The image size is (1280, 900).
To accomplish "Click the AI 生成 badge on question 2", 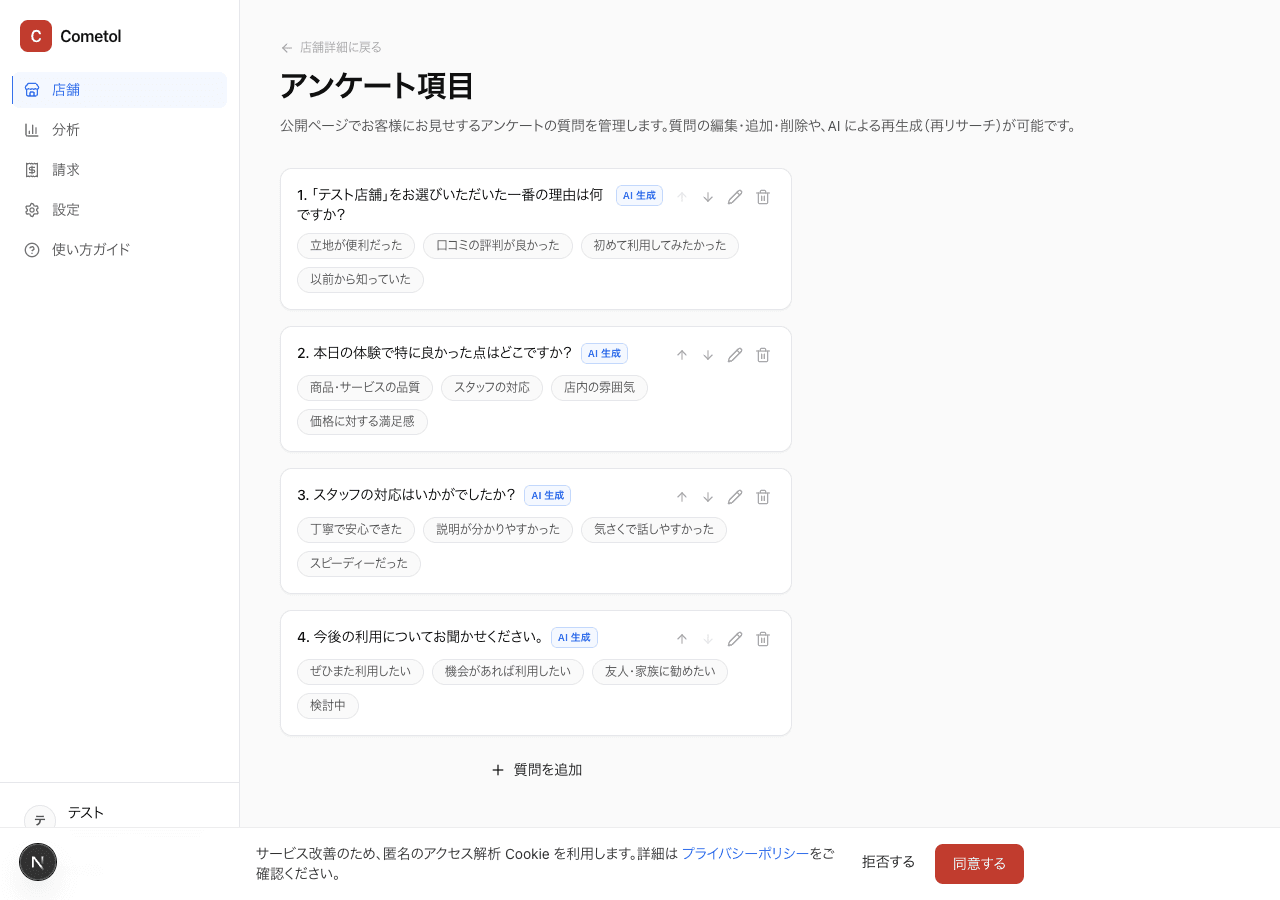I will [604, 354].
